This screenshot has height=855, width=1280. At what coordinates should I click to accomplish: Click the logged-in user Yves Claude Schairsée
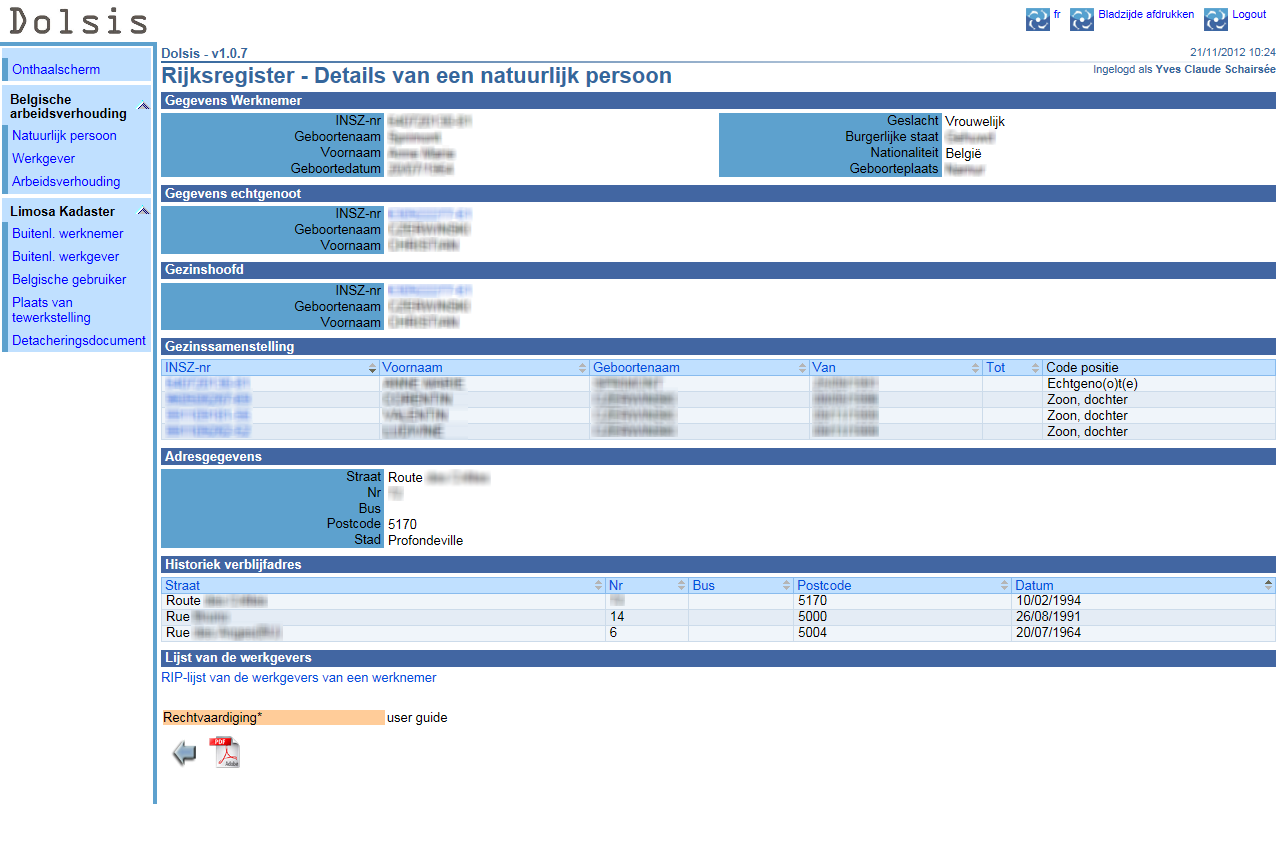(x=1215, y=70)
